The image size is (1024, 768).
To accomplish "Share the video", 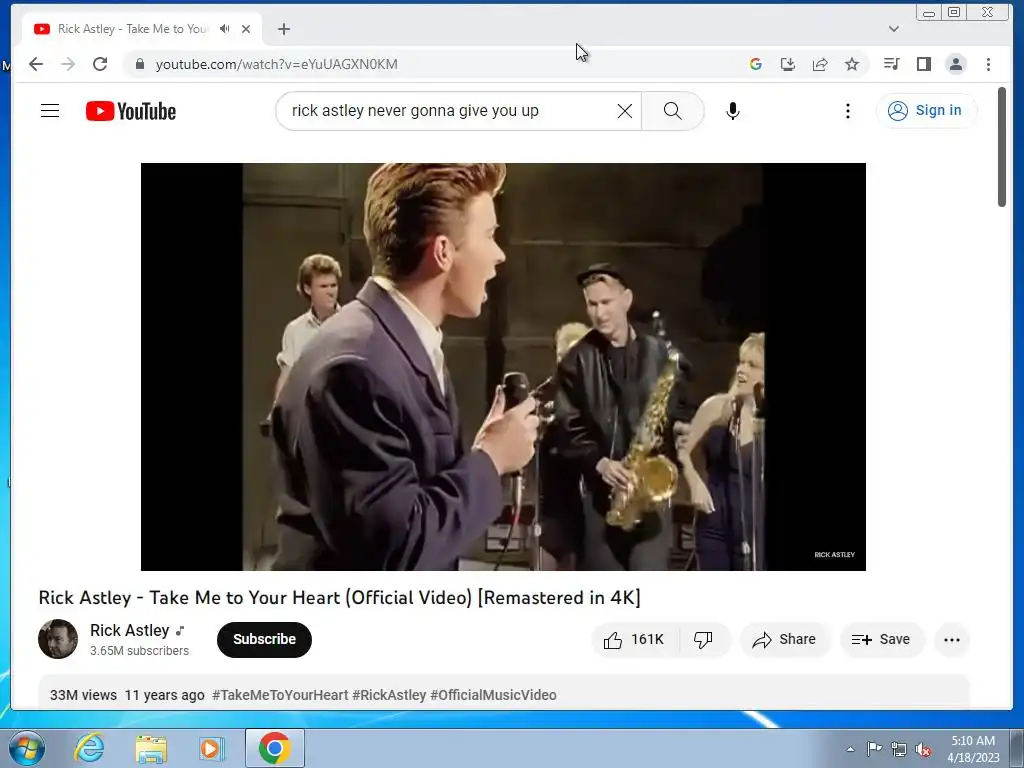I will coord(784,639).
